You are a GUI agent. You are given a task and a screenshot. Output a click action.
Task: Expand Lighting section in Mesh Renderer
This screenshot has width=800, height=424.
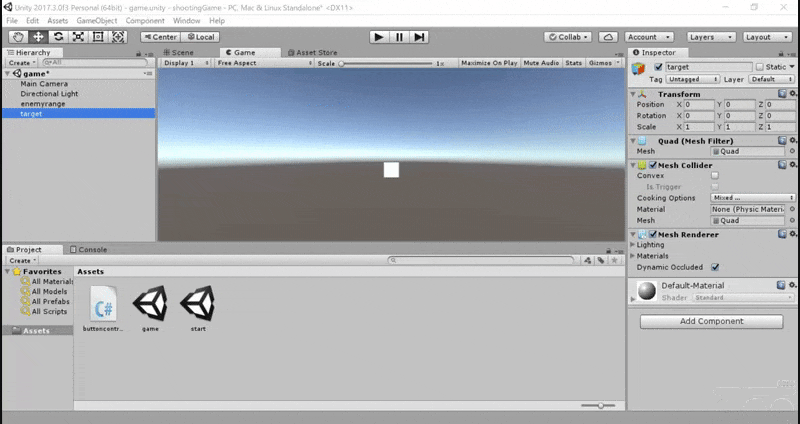(633, 245)
